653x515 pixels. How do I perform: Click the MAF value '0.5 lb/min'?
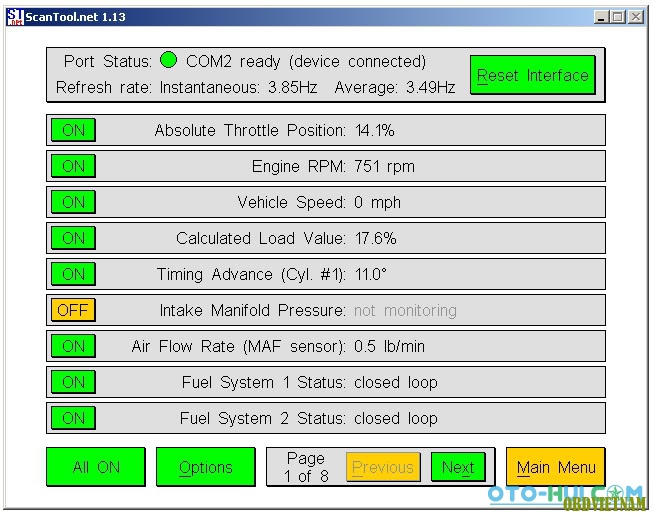[x=389, y=346]
